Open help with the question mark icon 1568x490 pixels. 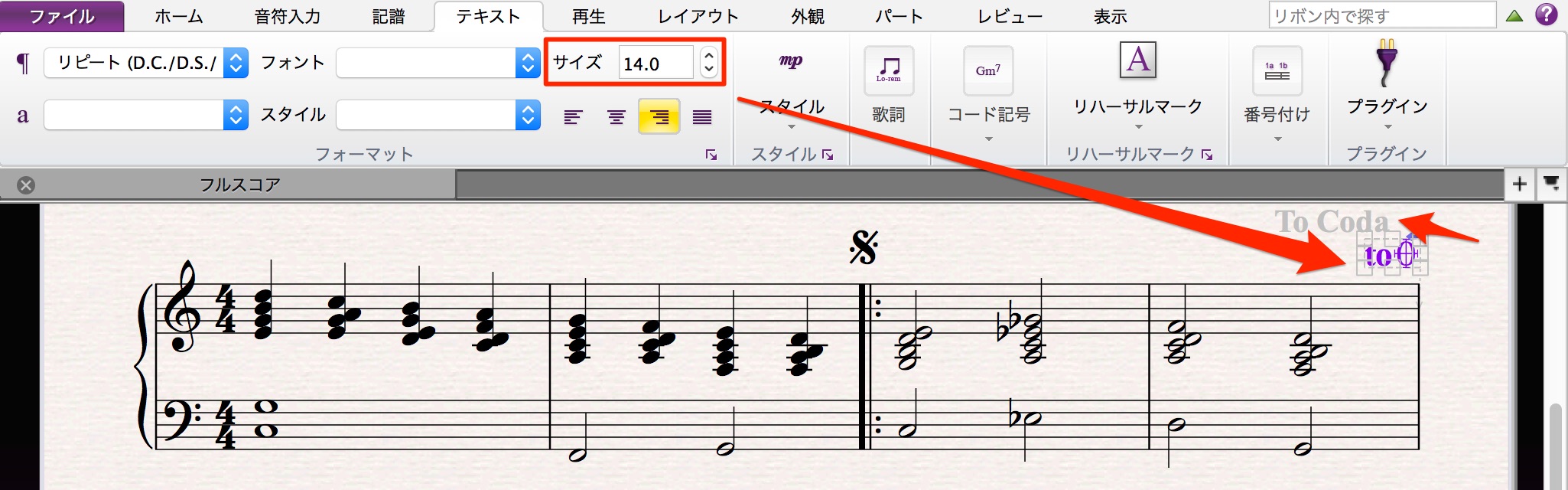[1547, 15]
